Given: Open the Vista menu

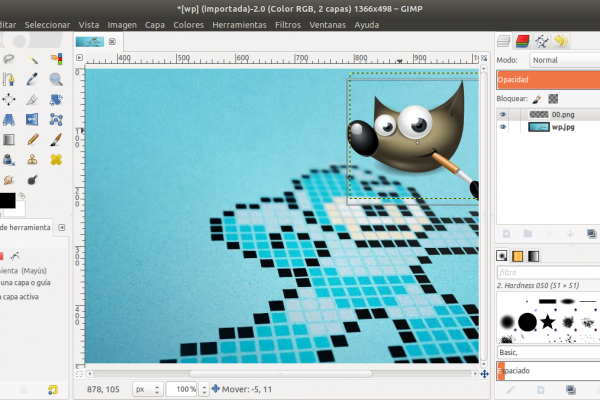Looking at the screenshot, I should 89,25.
